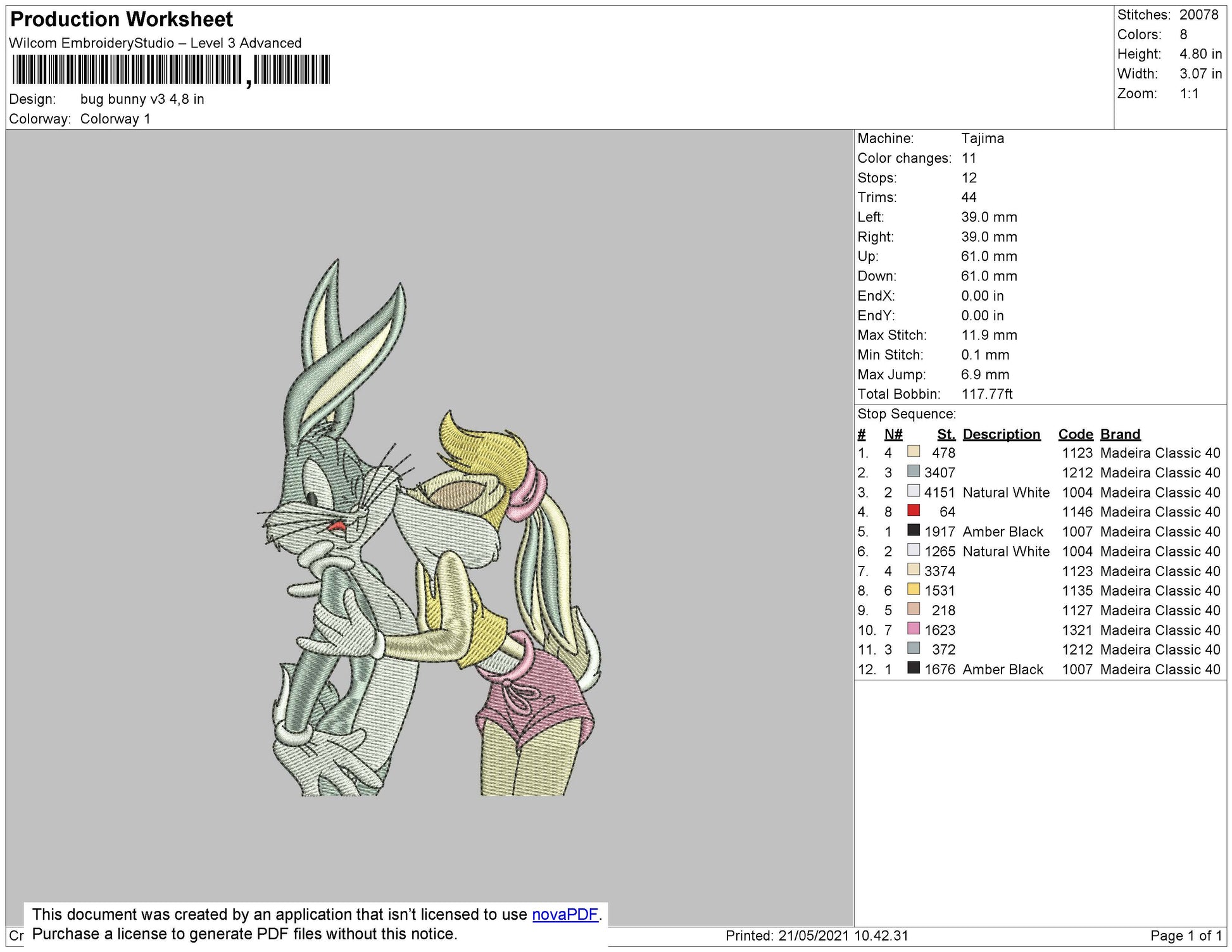
Task: Select tan swatch for stop 9 (218)
Action: [x=914, y=608]
